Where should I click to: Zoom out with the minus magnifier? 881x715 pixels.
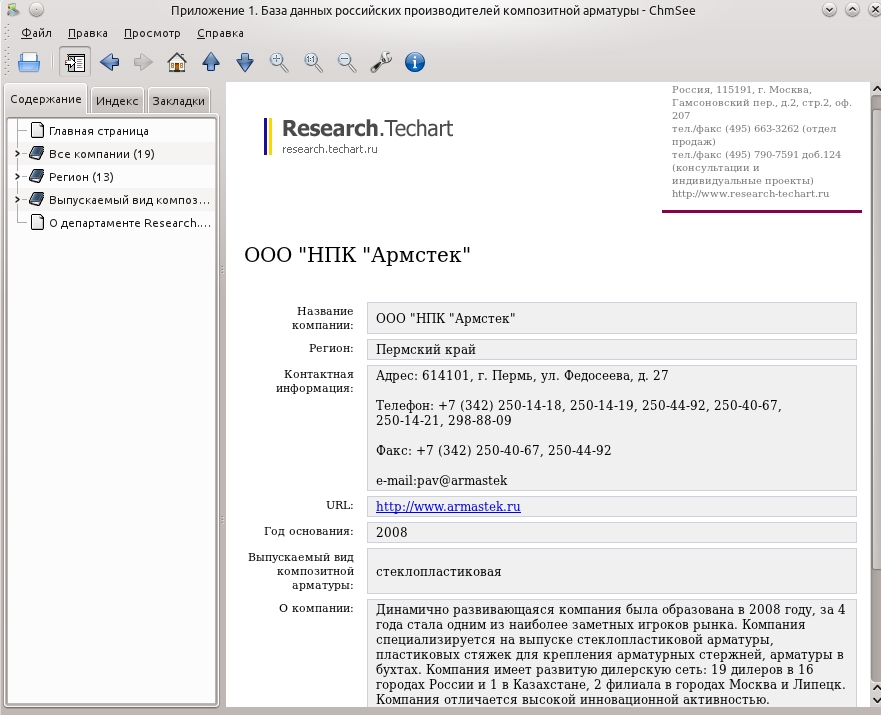tap(347, 62)
